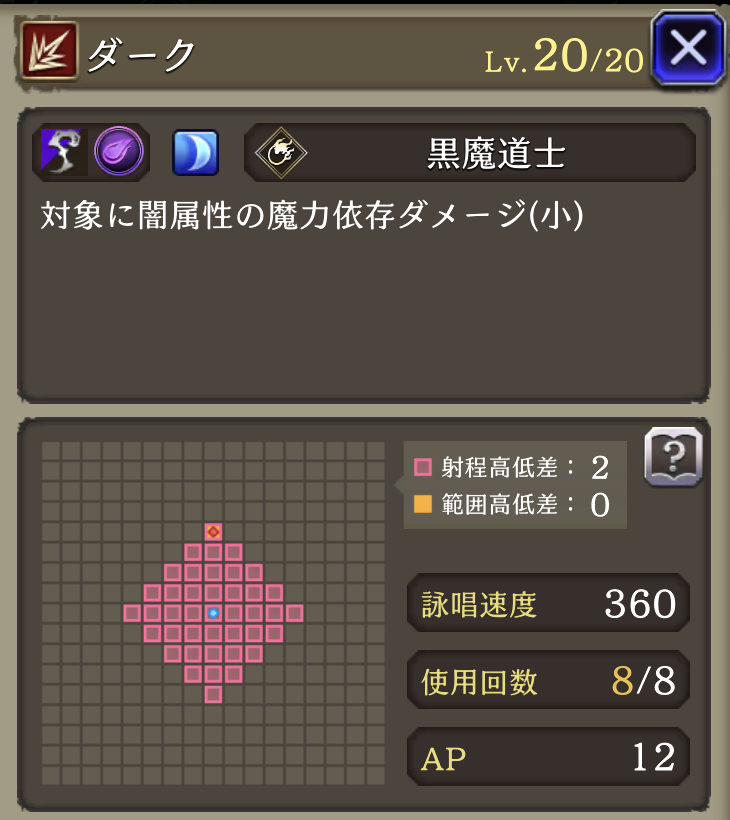
Task: Tap the orange target tile atop the diamond
Action: tap(213, 532)
